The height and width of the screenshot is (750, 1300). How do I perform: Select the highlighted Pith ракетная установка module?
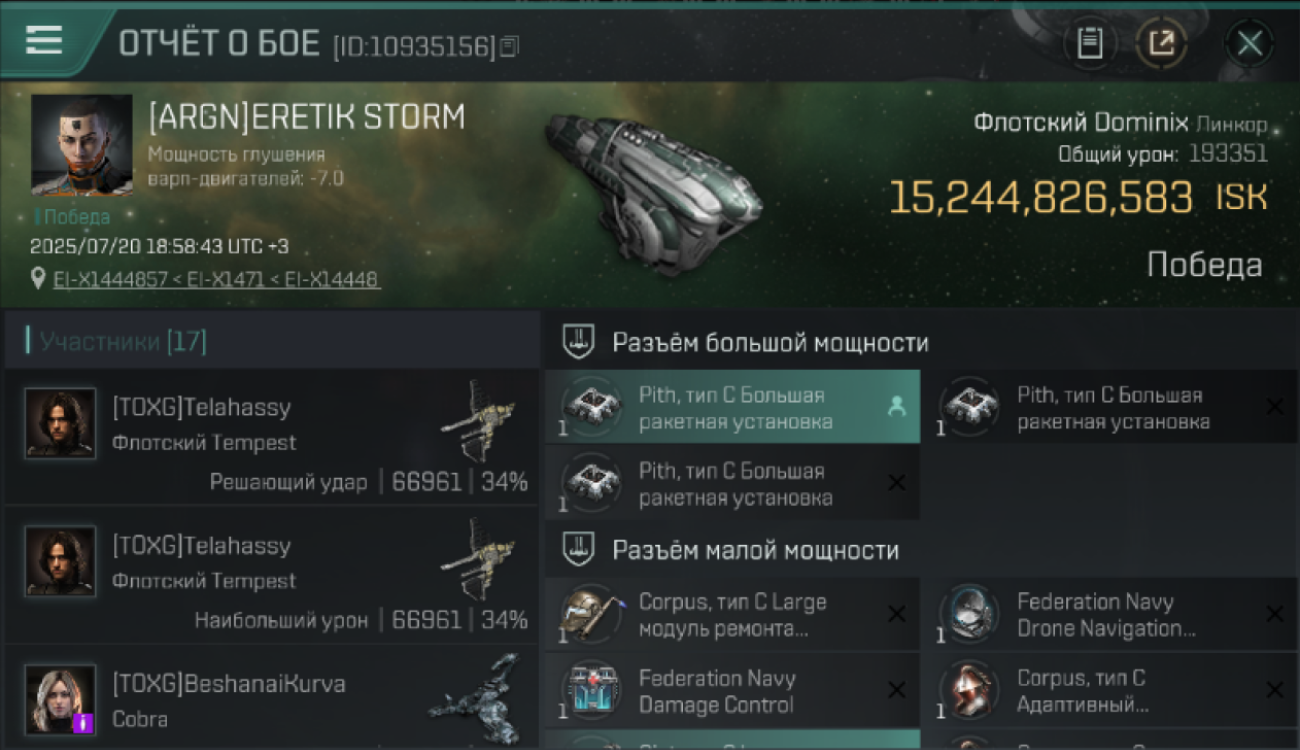[x=732, y=407]
